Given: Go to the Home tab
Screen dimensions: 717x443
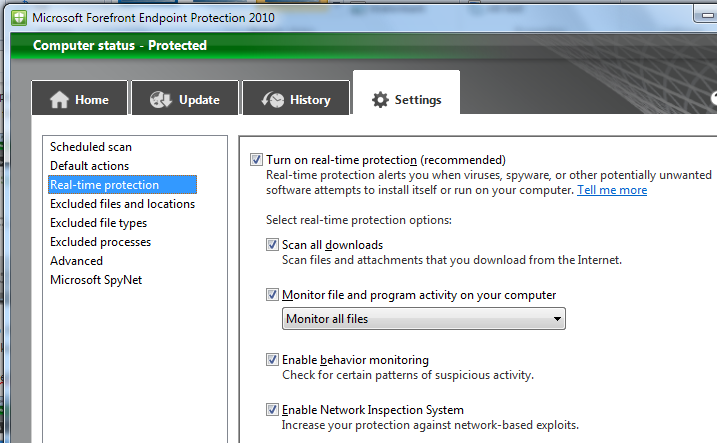Looking at the screenshot, I should pos(82,100).
